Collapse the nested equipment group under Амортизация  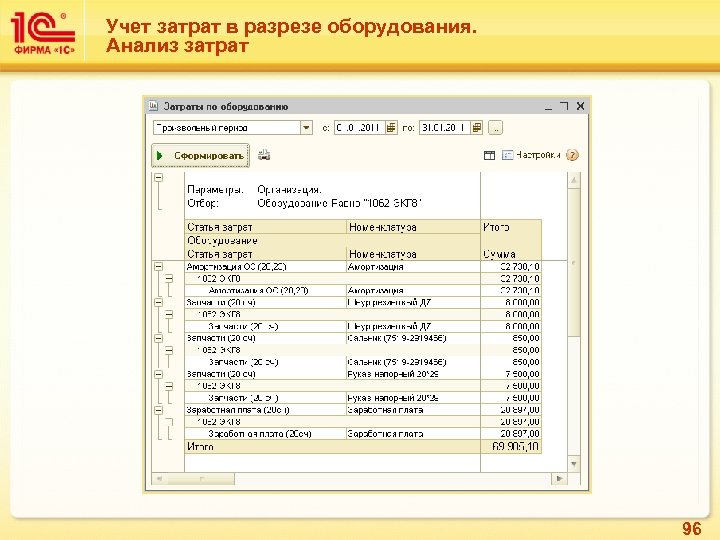pos(169,279)
